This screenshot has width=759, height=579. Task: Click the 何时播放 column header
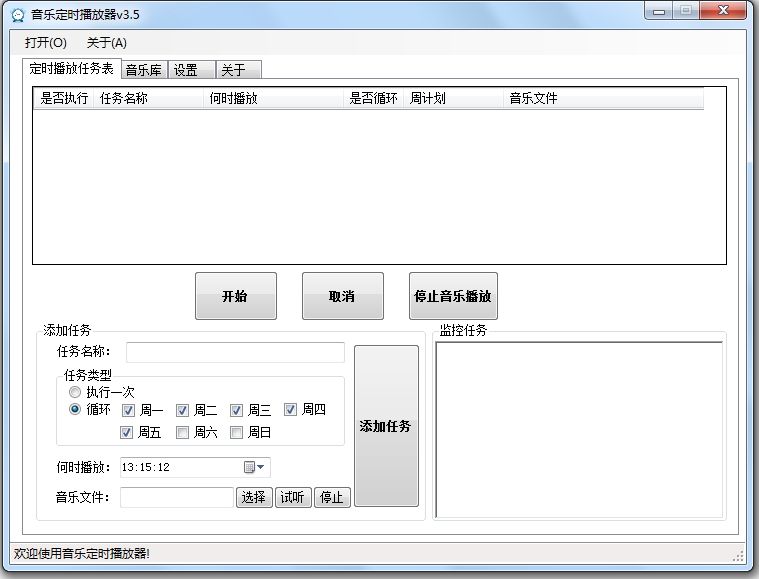click(x=273, y=98)
